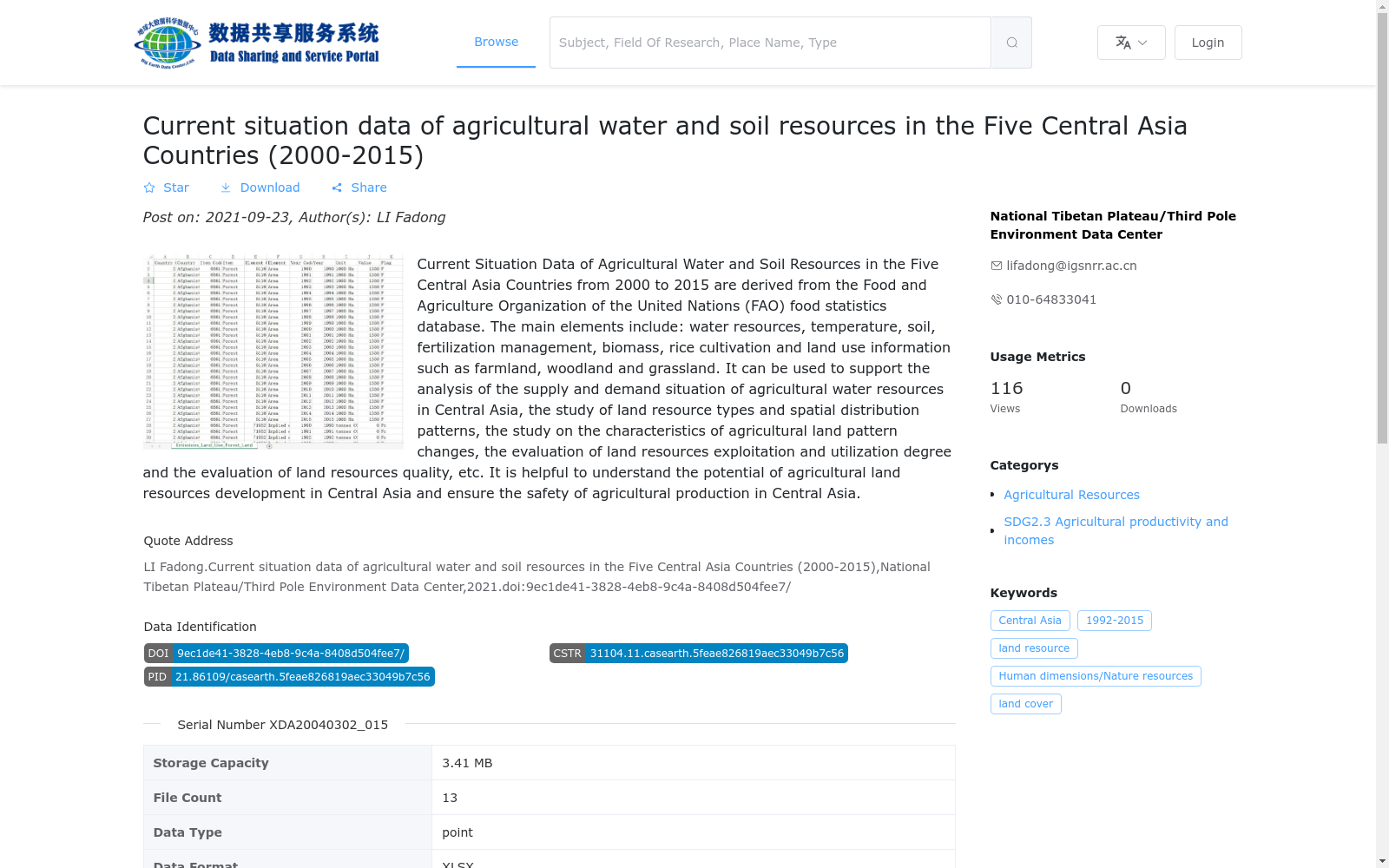1389x868 pixels.
Task: Select the land cover keyword tag
Action: point(1025,704)
